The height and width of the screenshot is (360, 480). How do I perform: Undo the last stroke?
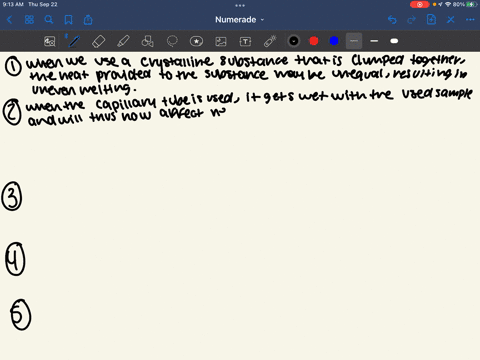392,20
